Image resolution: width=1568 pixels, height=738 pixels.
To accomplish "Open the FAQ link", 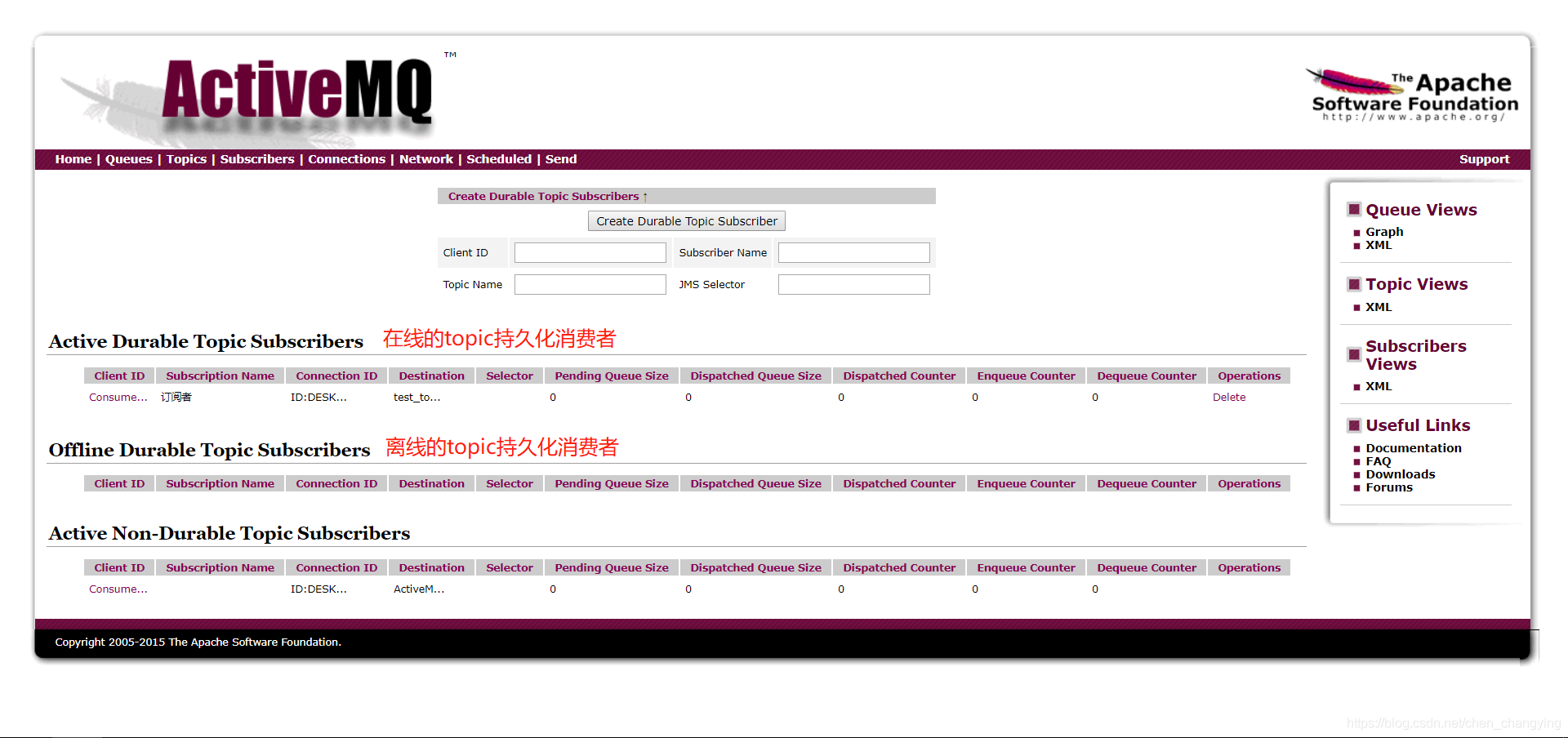I will pos(1379,461).
